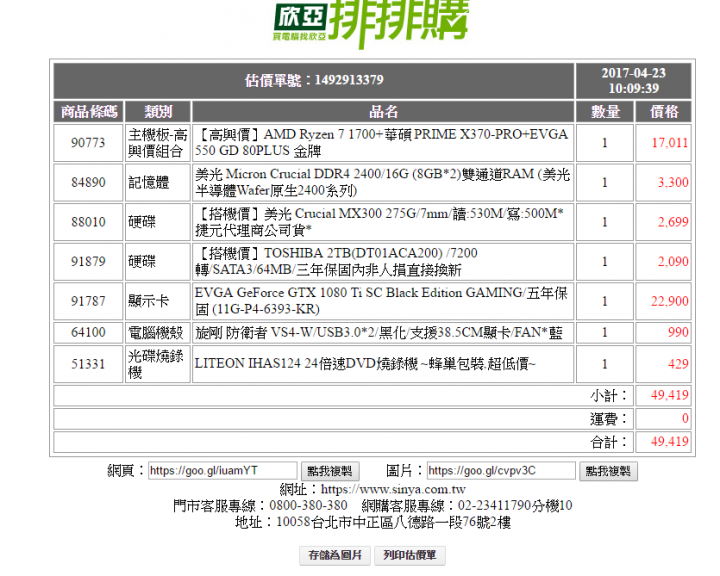Click the address 台北市中正區八德路一段76號2樓

pyautogui.click(x=411, y=522)
